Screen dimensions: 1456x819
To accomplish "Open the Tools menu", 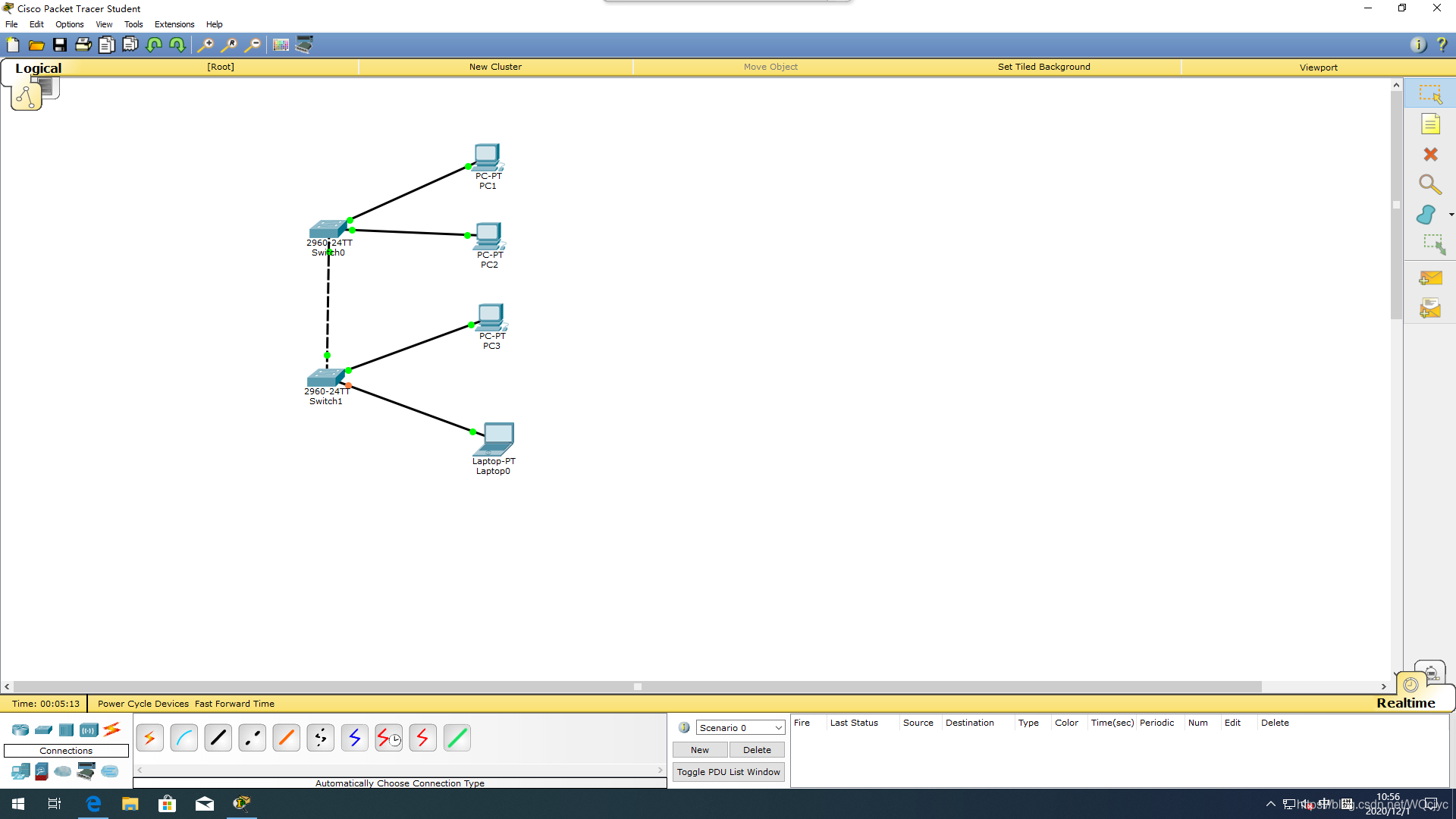I will [x=133, y=24].
